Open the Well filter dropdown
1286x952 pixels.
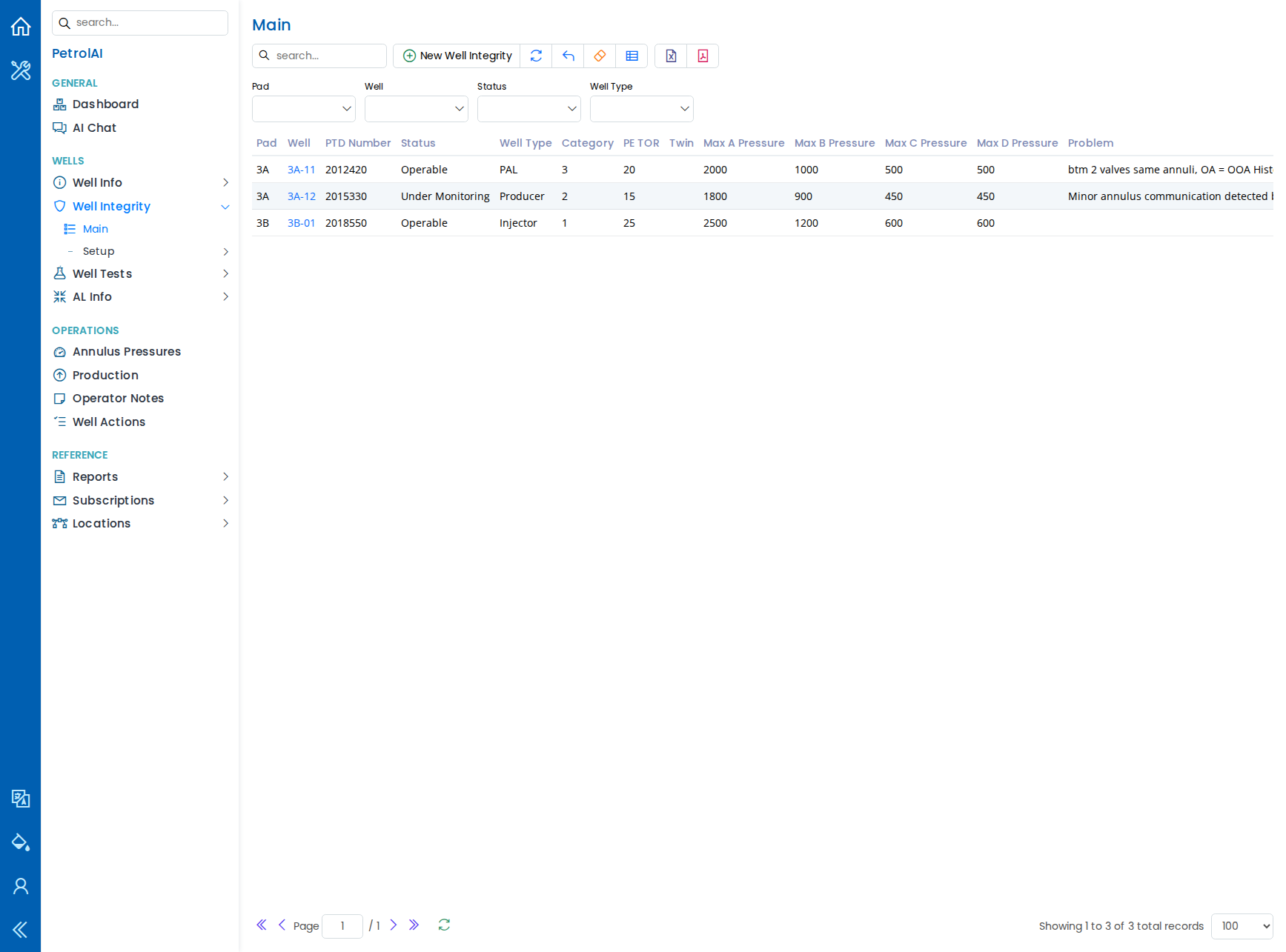tap(417, 109)
